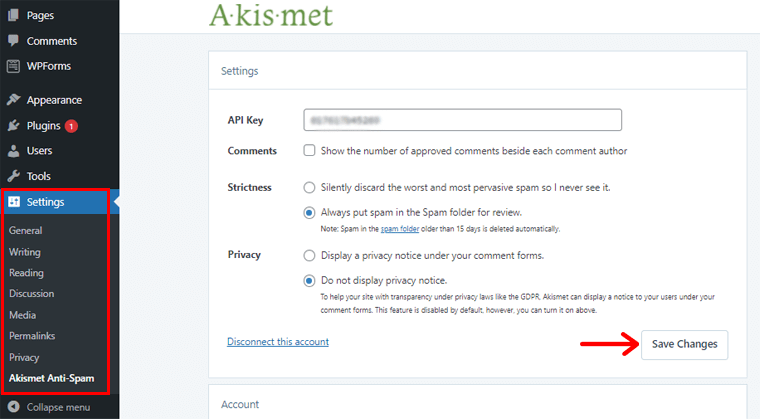Image resolution: width=760 pixels, height=419 pixels.
Task: Click the WPForms icon in sidebar
Action: [13, 66]
